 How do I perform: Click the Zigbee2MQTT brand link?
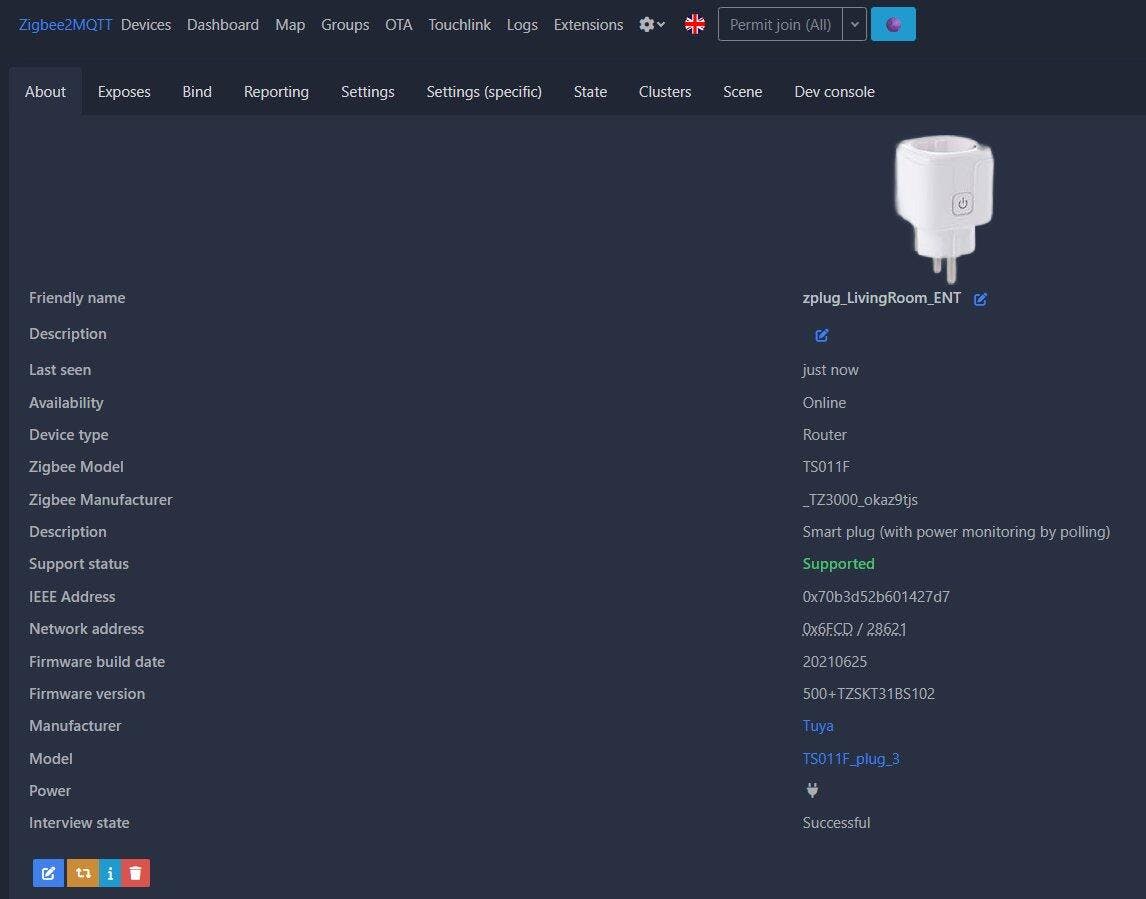(66, 25)
